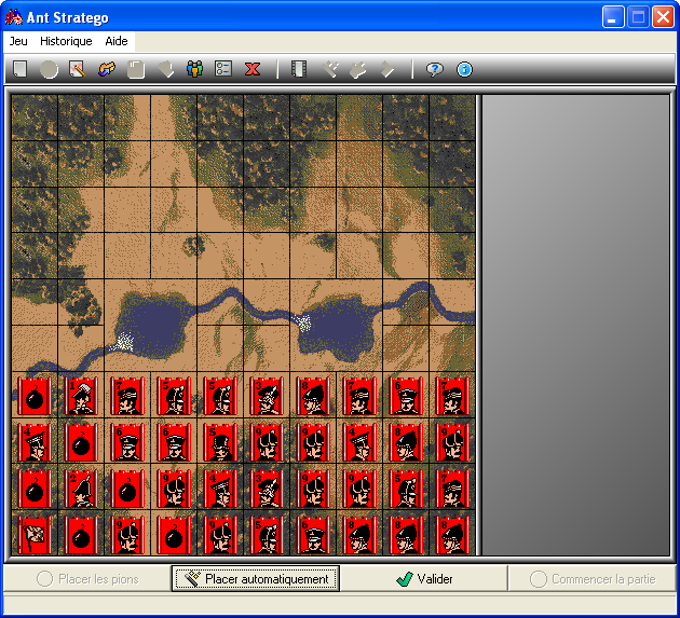Click the greyed-out plug toolbar icon

[358, 69]
